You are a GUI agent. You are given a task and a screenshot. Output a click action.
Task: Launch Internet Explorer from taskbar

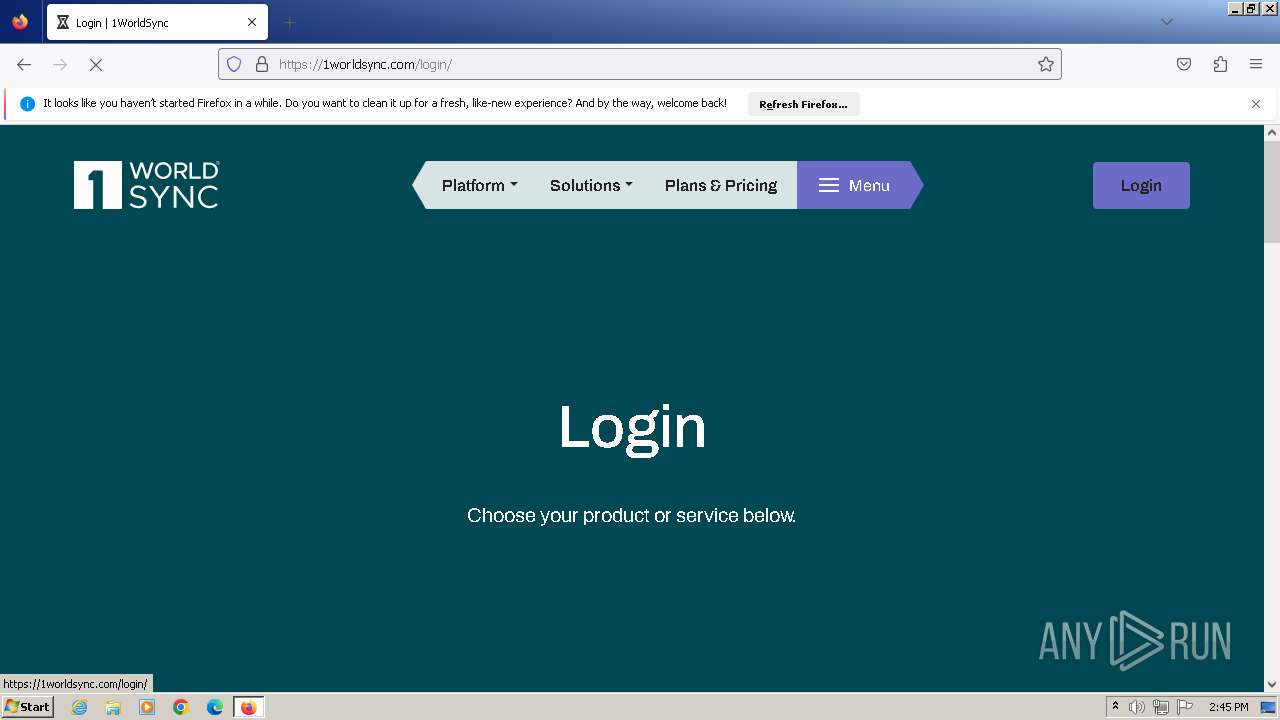click(80, 707)
